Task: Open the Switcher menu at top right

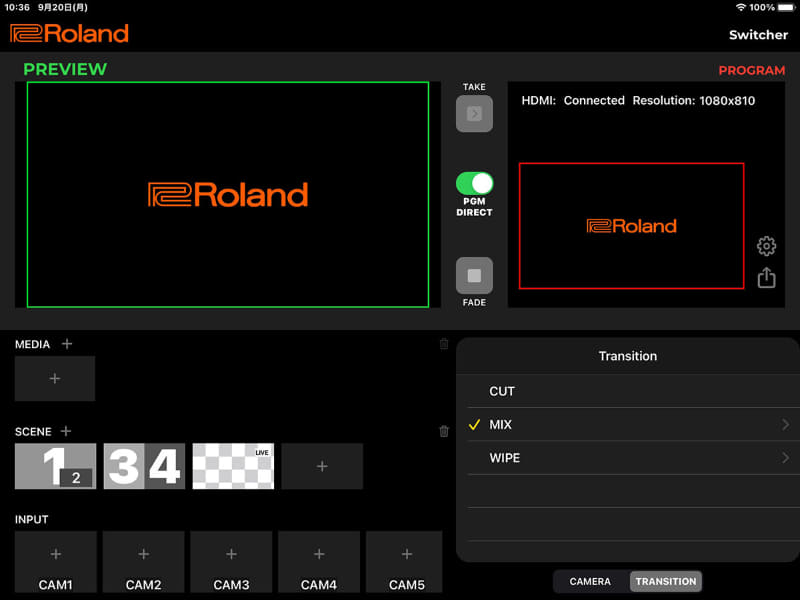Action: (757, 34)
